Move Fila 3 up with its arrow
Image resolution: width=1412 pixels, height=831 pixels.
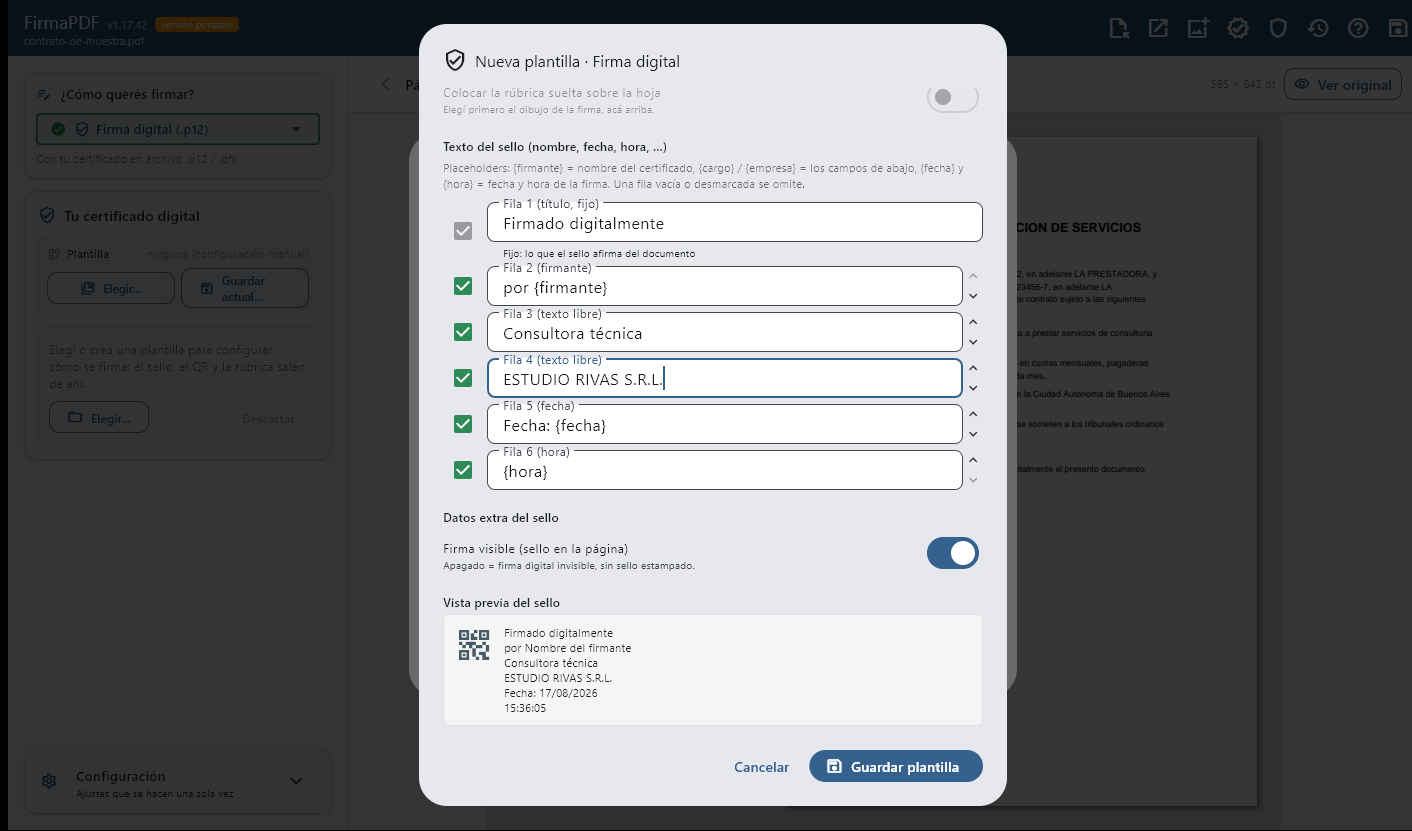[x=973, y=322]
